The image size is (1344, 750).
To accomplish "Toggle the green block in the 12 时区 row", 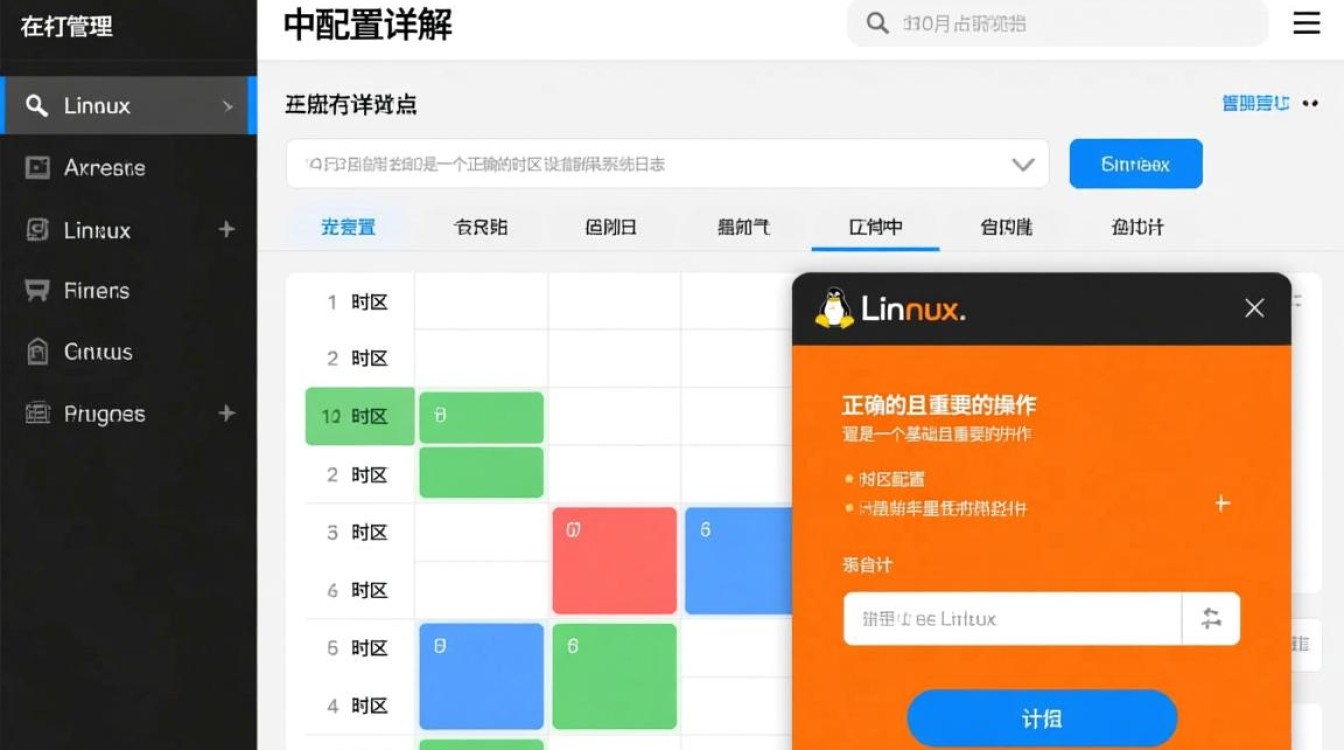I will (x=481, y=417).
